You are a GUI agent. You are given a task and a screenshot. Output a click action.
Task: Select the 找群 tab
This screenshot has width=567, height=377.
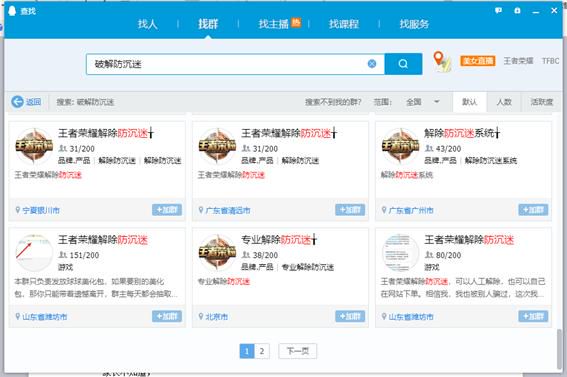click(x=208, y=24)
